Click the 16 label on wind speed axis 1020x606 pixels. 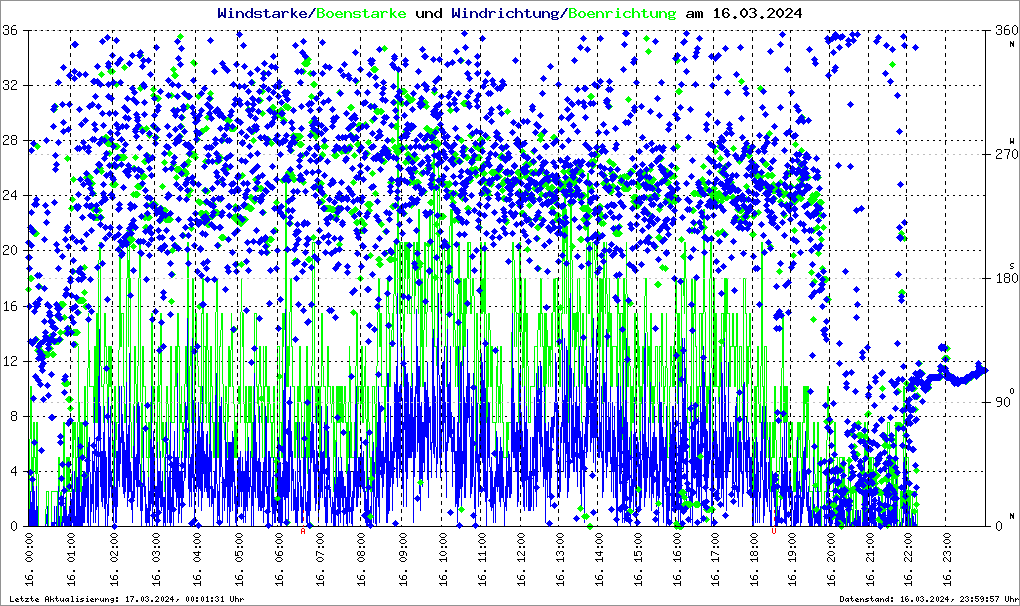pos(10,306)
